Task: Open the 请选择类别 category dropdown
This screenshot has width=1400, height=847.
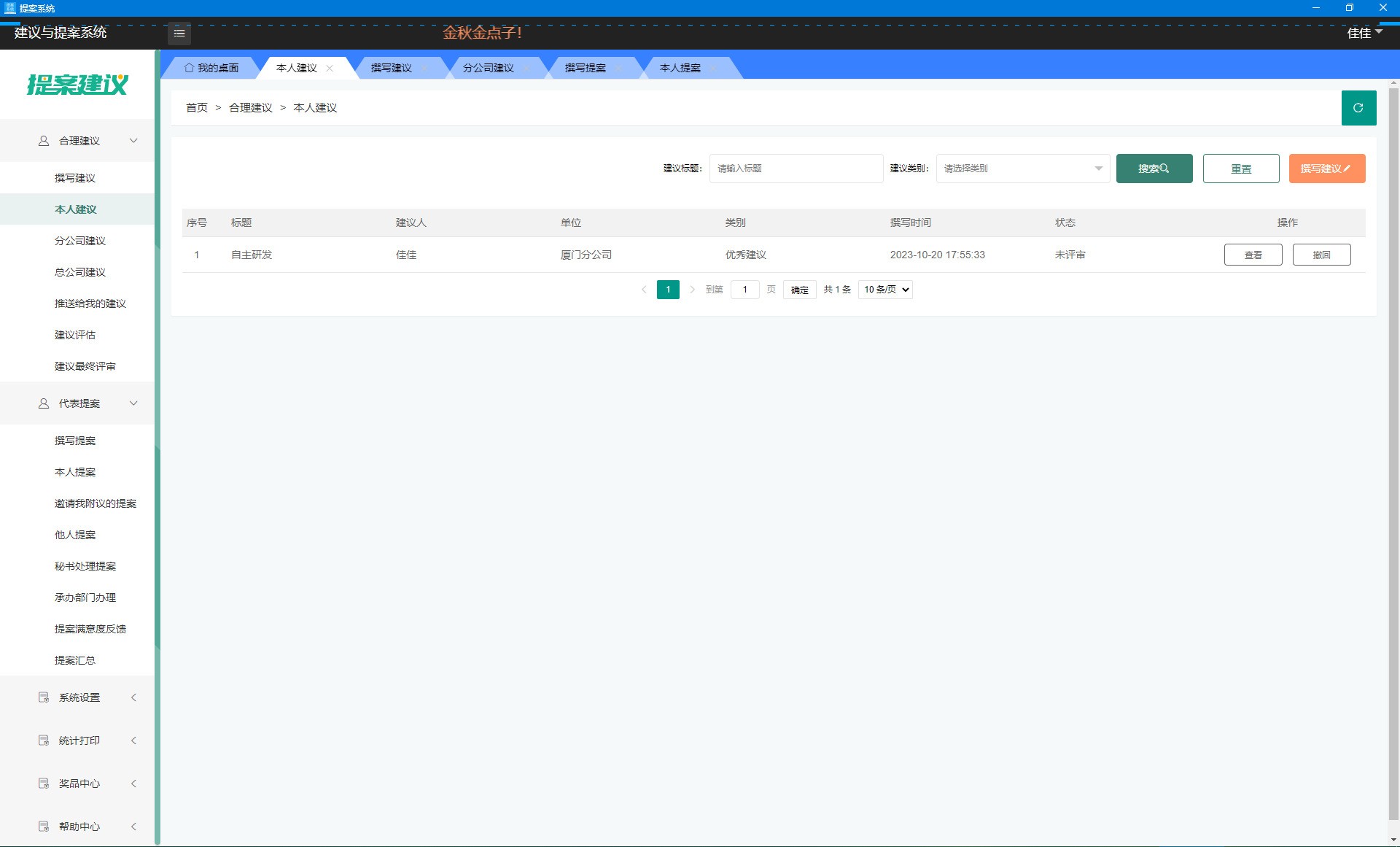Action: [x=1021, y=168]
